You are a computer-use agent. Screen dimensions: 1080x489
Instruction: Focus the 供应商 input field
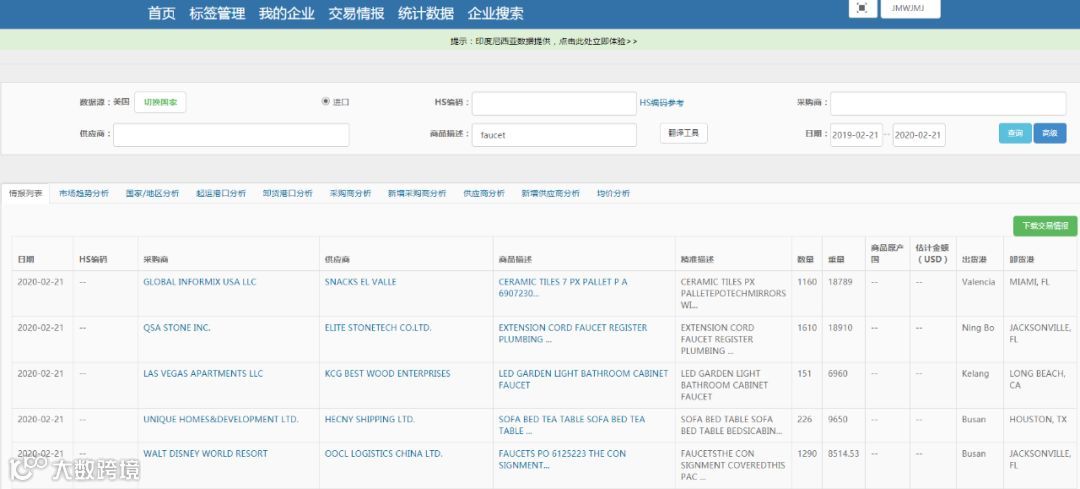point(231,135)
